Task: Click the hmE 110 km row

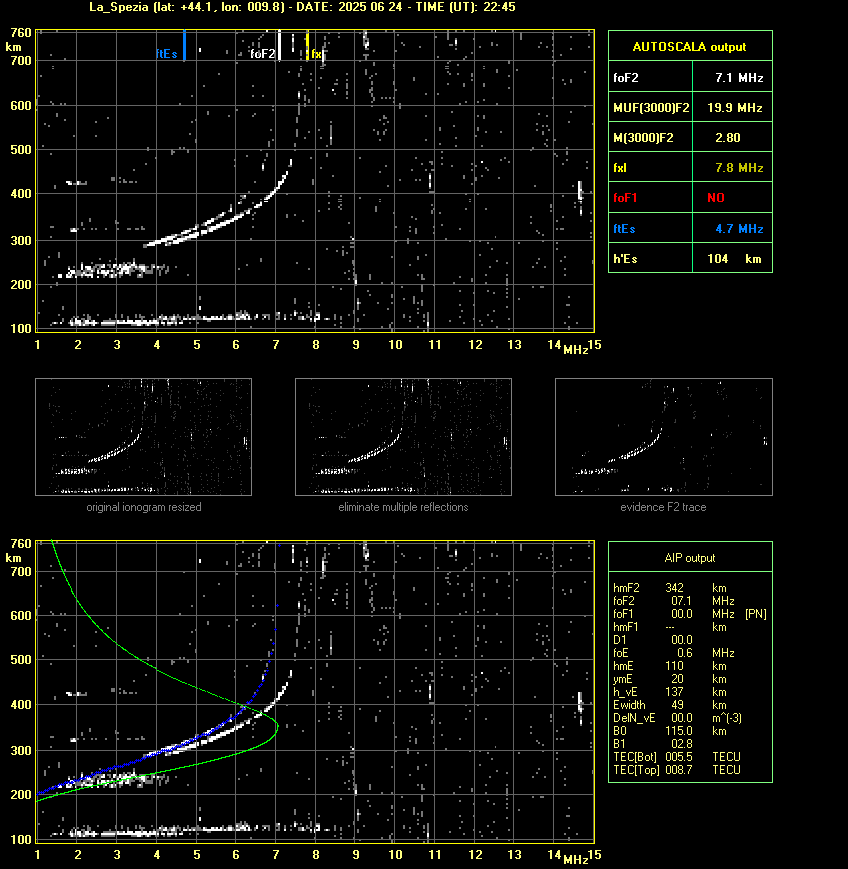Action: point(670,666)
